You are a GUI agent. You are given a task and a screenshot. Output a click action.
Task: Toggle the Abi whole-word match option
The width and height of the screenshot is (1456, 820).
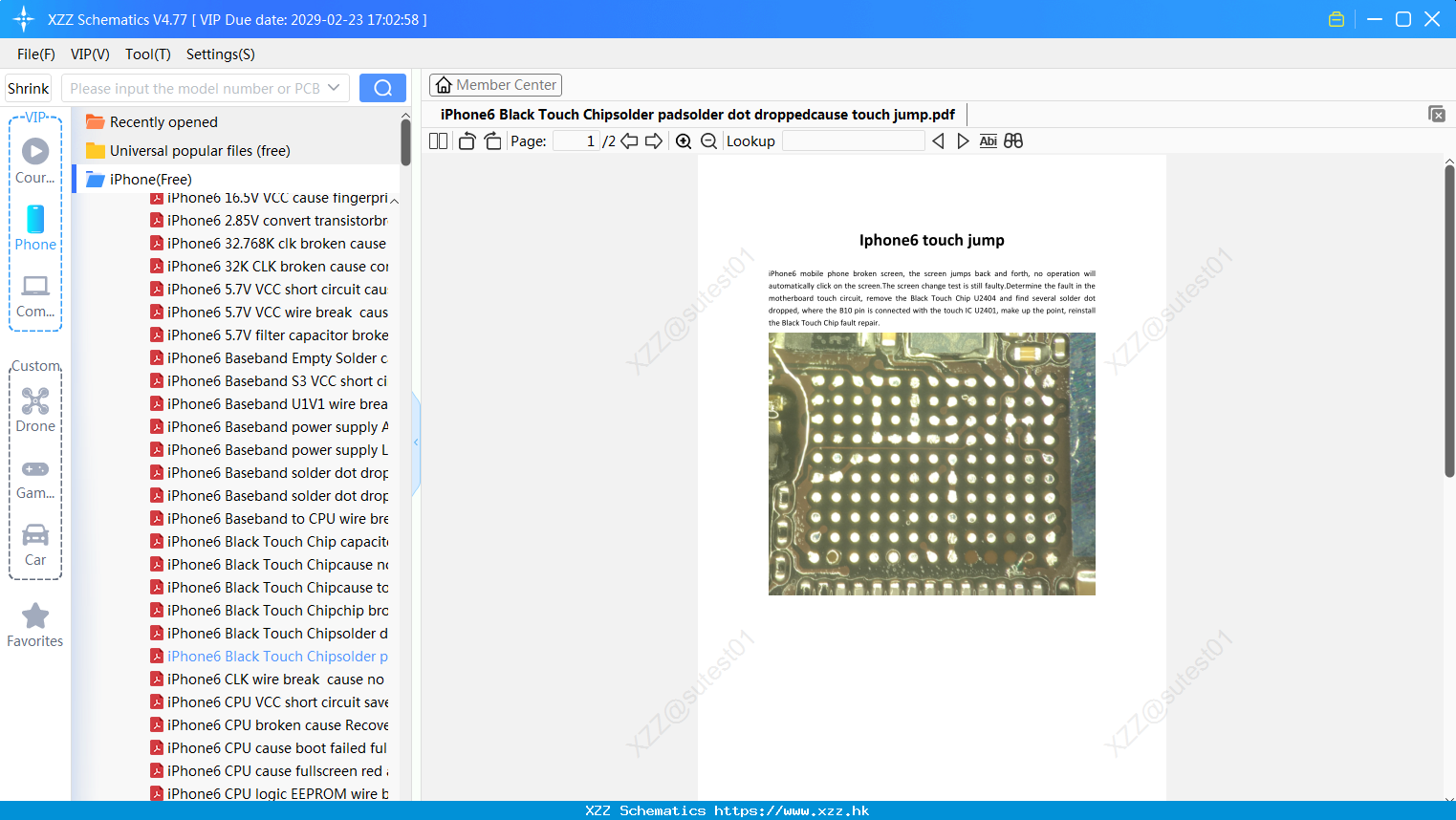pos(989,141)
